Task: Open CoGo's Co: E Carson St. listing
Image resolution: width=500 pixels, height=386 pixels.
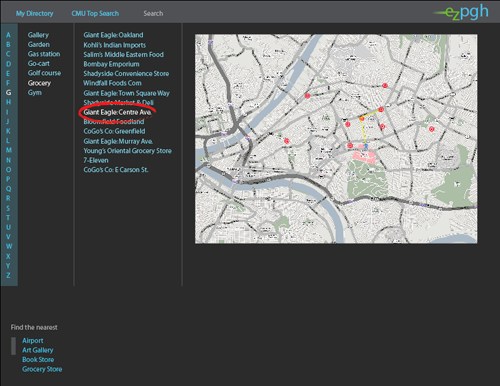Action: pos(116,170)
